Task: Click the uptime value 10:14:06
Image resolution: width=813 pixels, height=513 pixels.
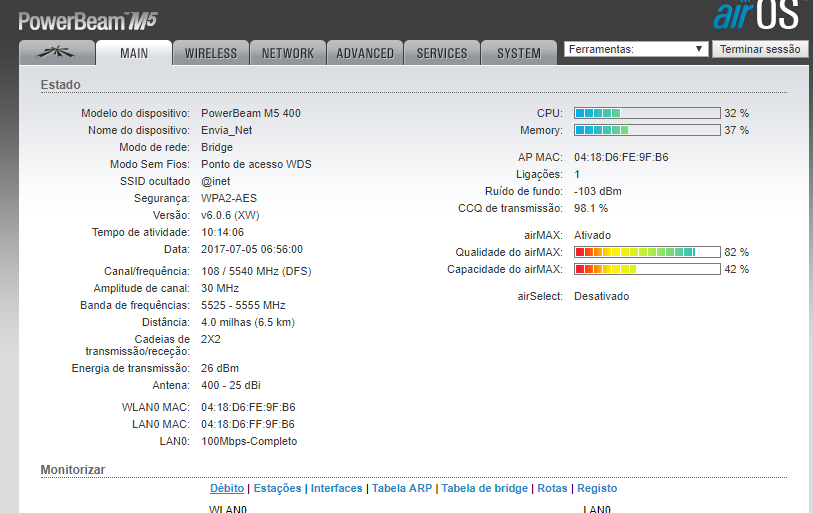Action: click(222, 232)
